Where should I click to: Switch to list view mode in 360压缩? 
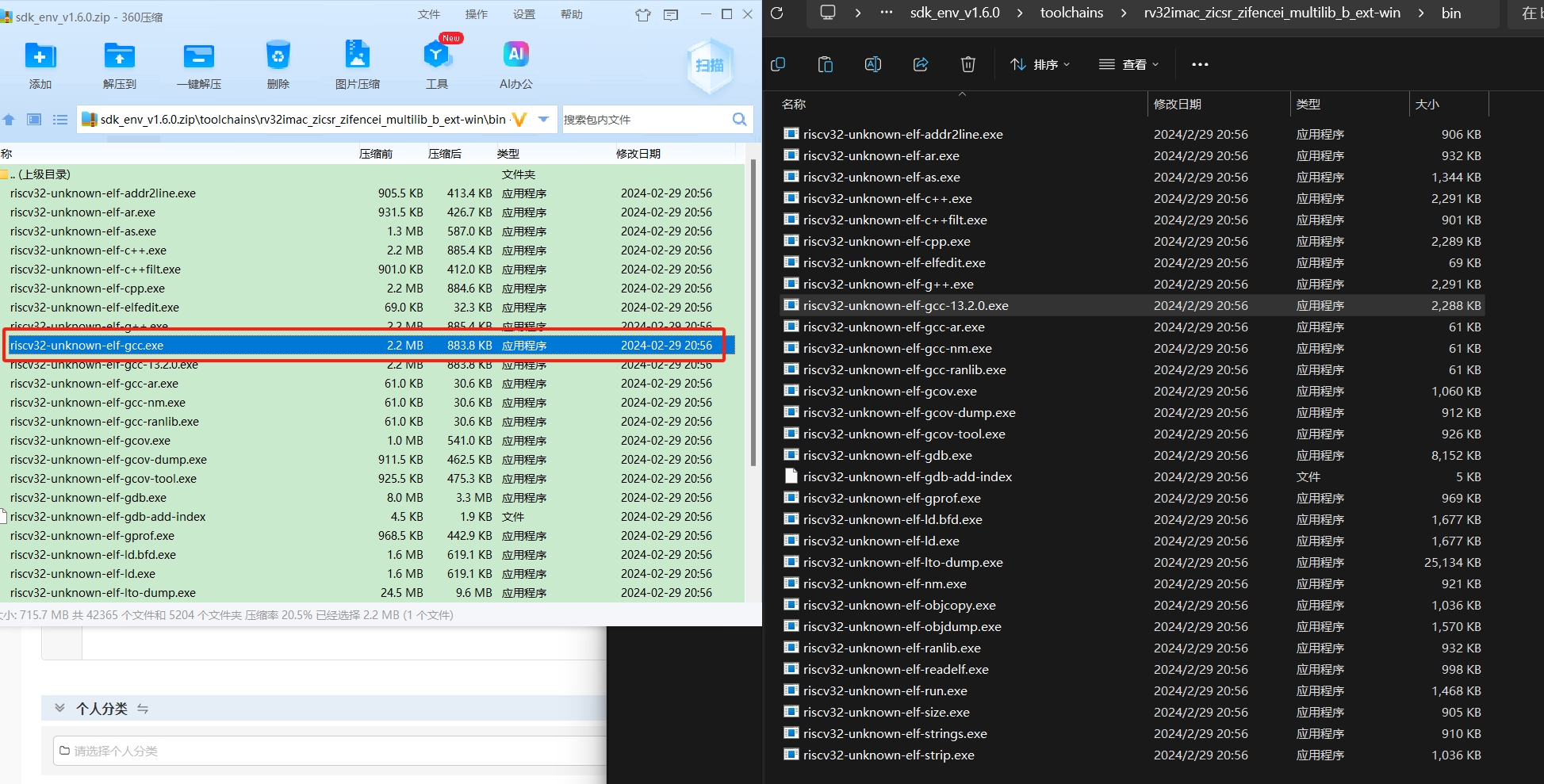[x=60, y=120]
